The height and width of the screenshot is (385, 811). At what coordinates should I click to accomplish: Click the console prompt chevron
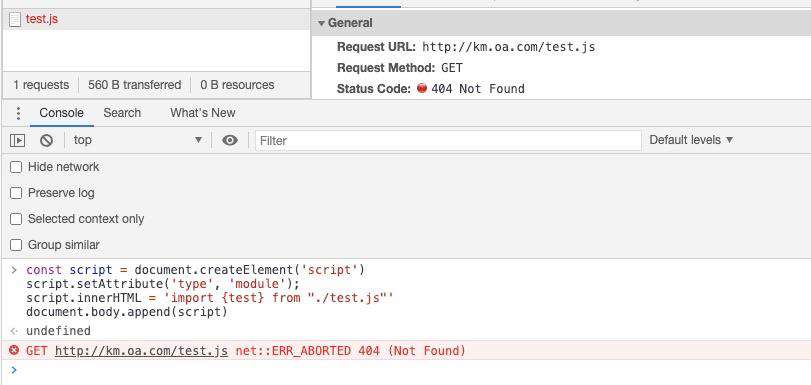[x=14, y=369]
